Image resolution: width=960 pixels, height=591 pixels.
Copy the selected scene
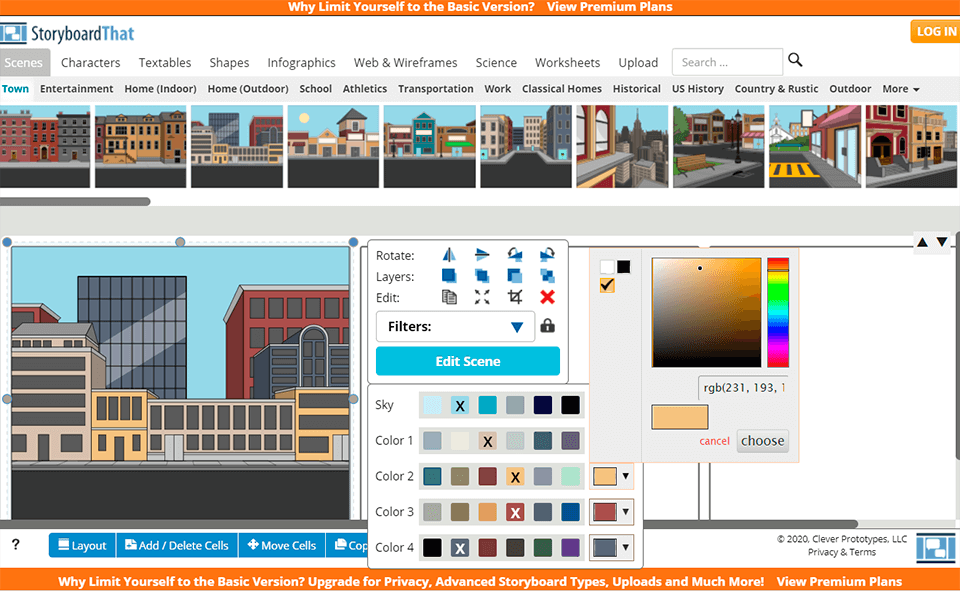449,297
